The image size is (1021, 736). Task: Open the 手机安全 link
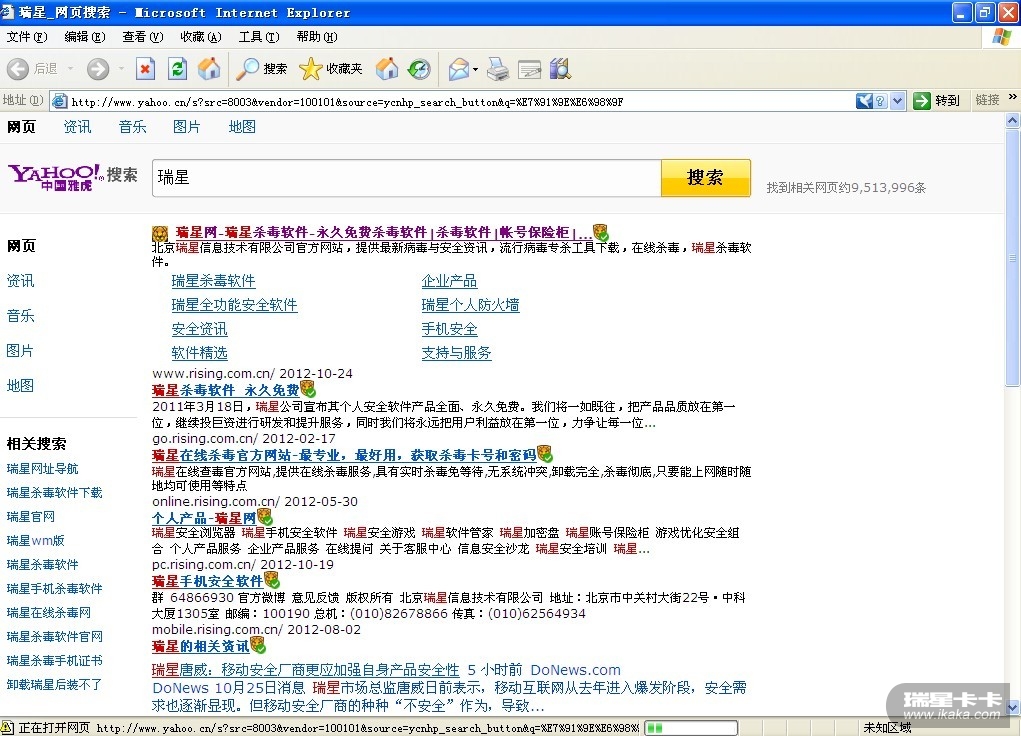[x=449, y=329]
